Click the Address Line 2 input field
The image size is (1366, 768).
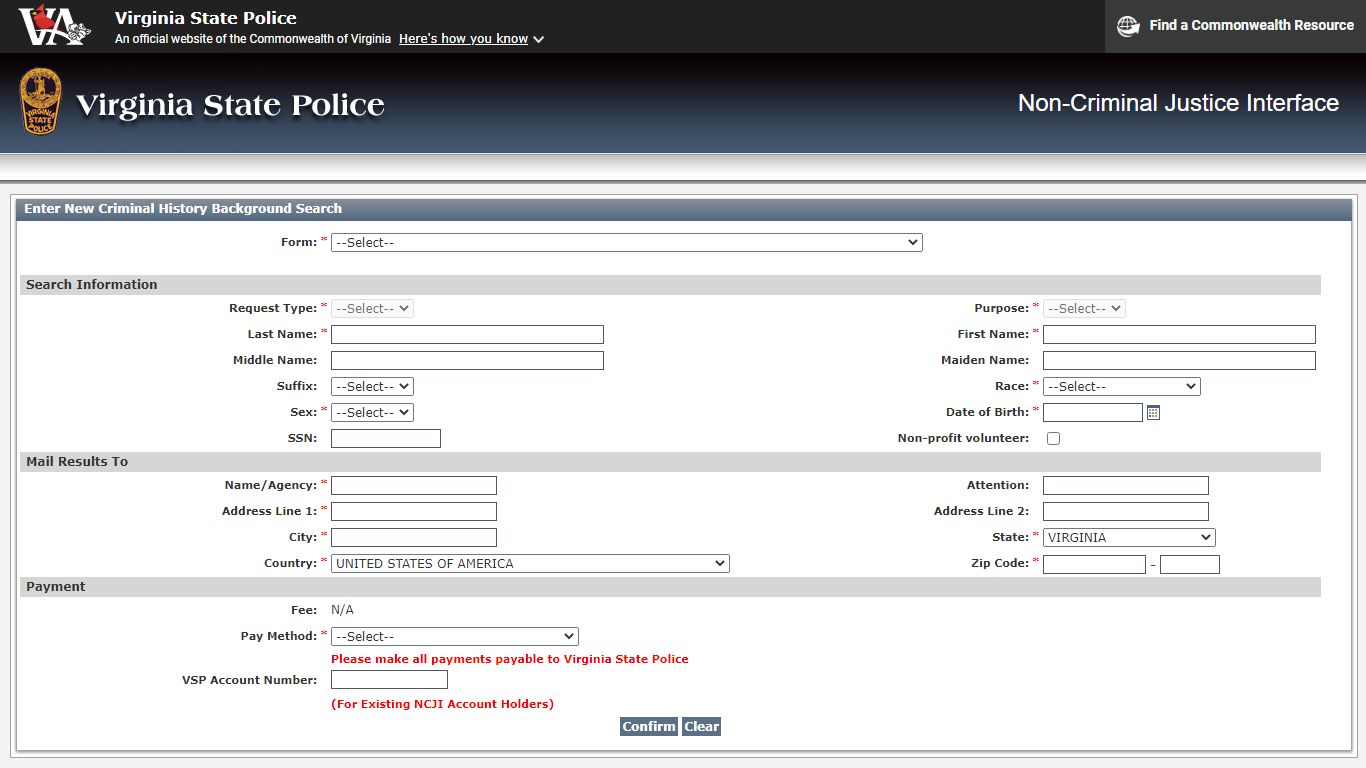point(1126,511)
